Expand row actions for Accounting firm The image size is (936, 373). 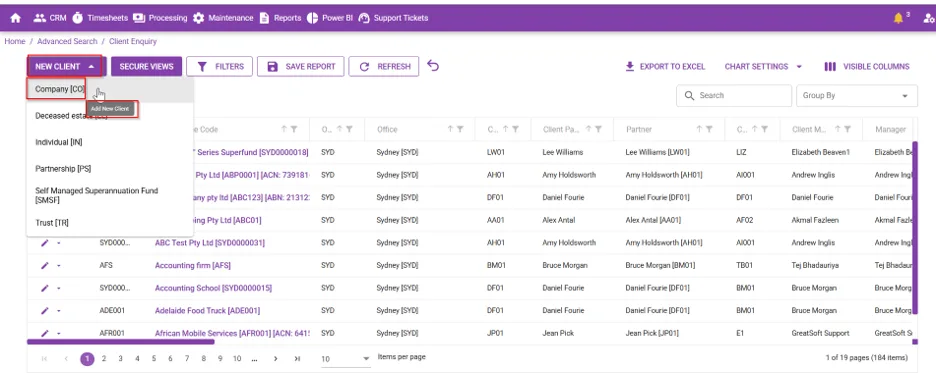[58, 266]
